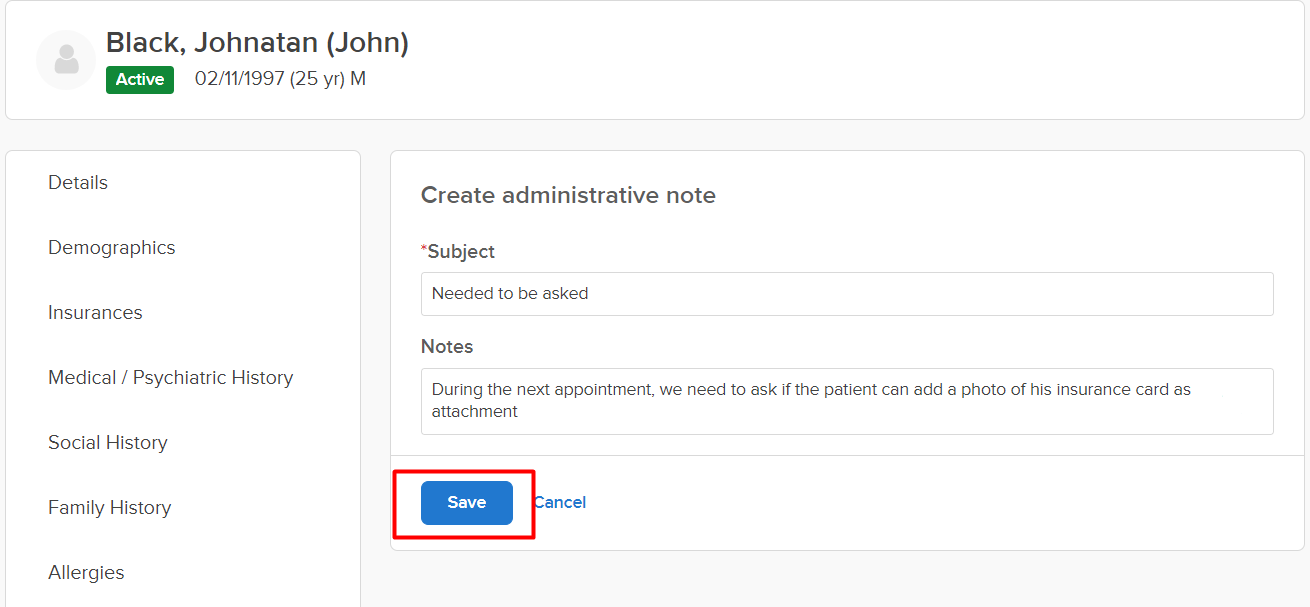Click the '(25 yr) M' age text

coord(328,79)
